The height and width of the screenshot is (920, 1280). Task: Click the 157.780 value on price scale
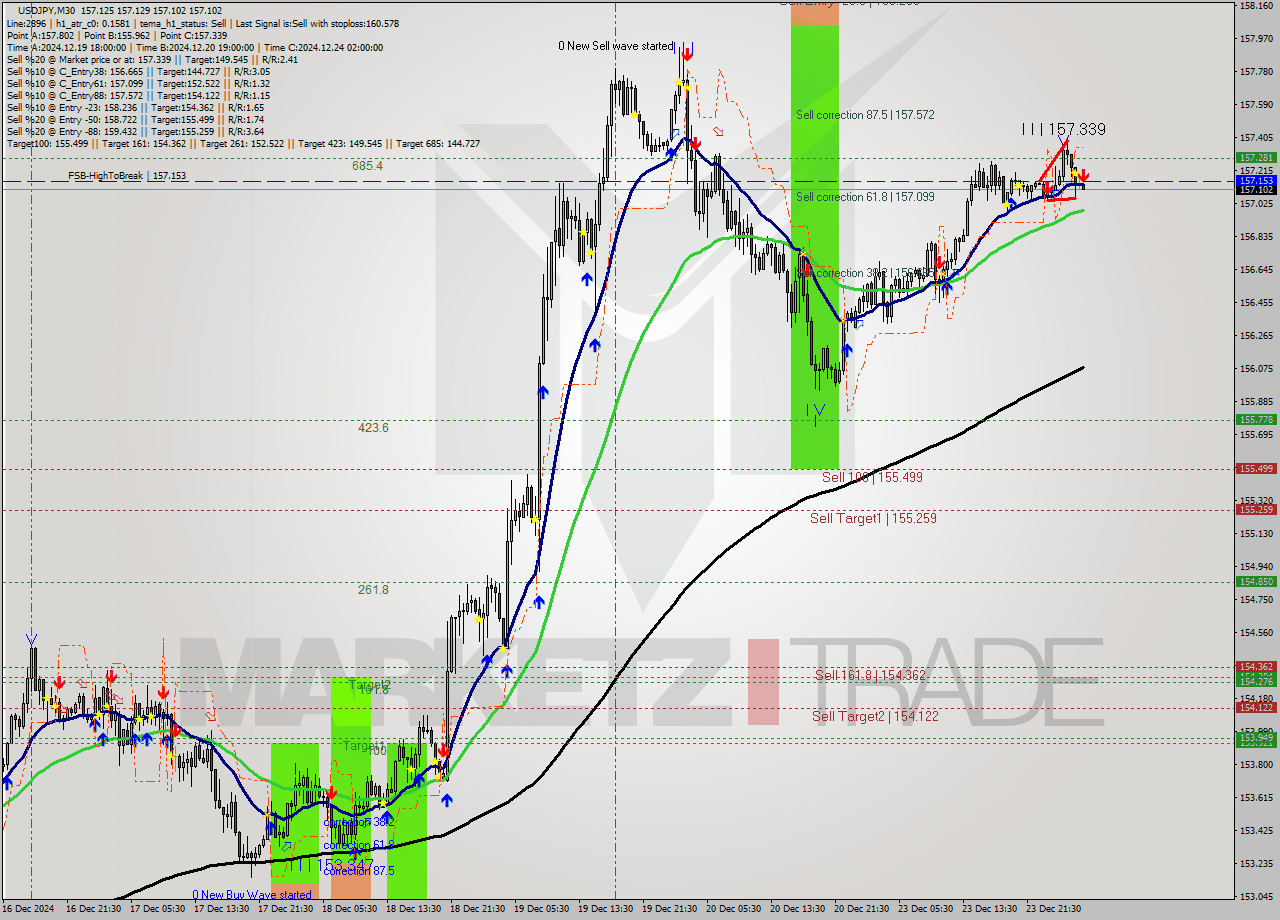click(1256, 72)
